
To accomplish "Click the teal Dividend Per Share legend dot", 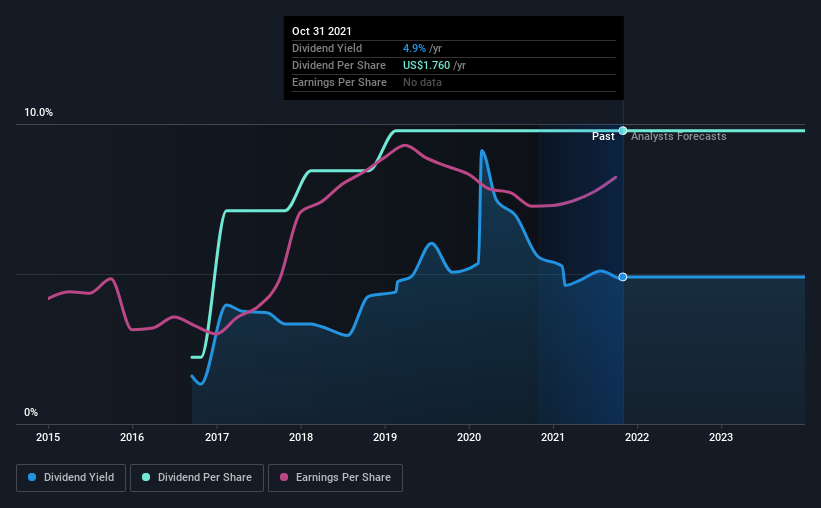I will [146, 477].
